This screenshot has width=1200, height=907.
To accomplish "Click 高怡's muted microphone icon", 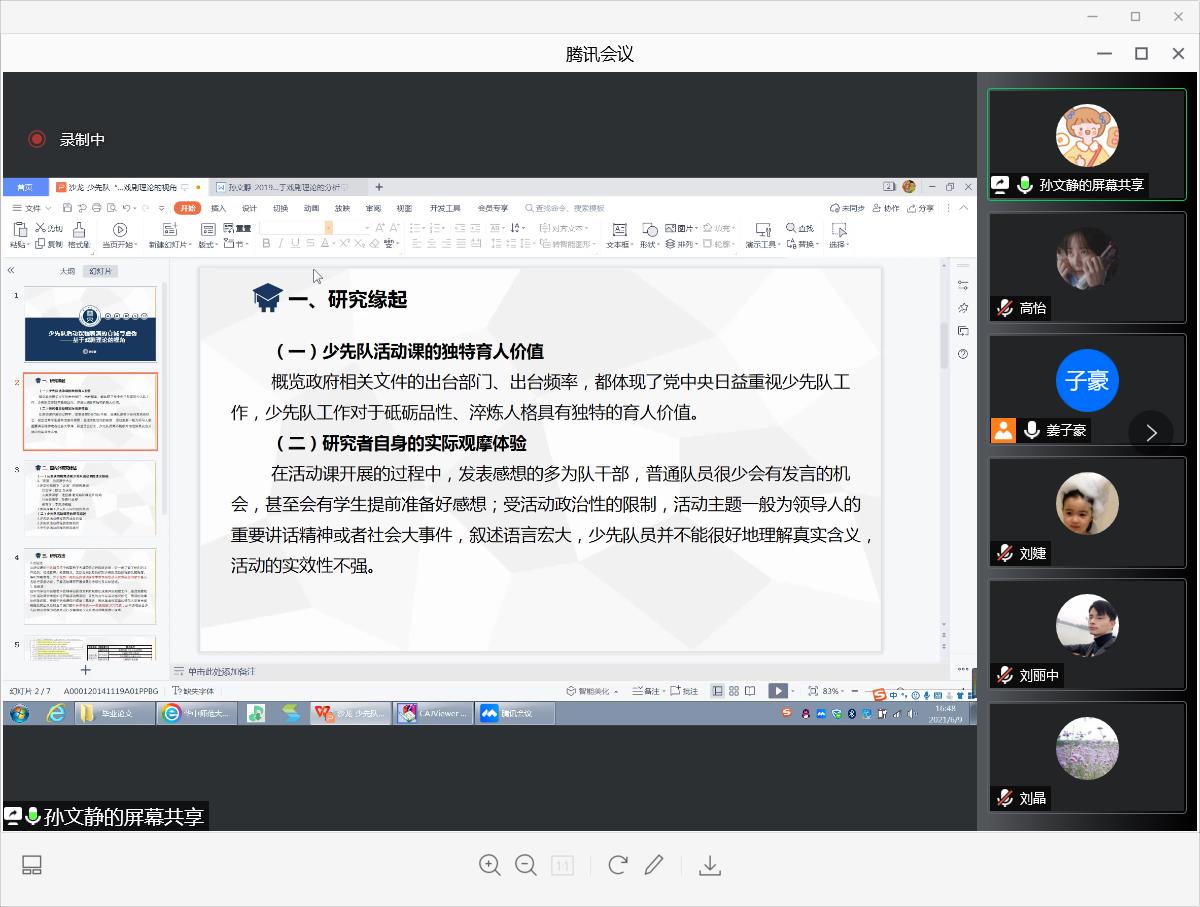I will (1004, 308).
